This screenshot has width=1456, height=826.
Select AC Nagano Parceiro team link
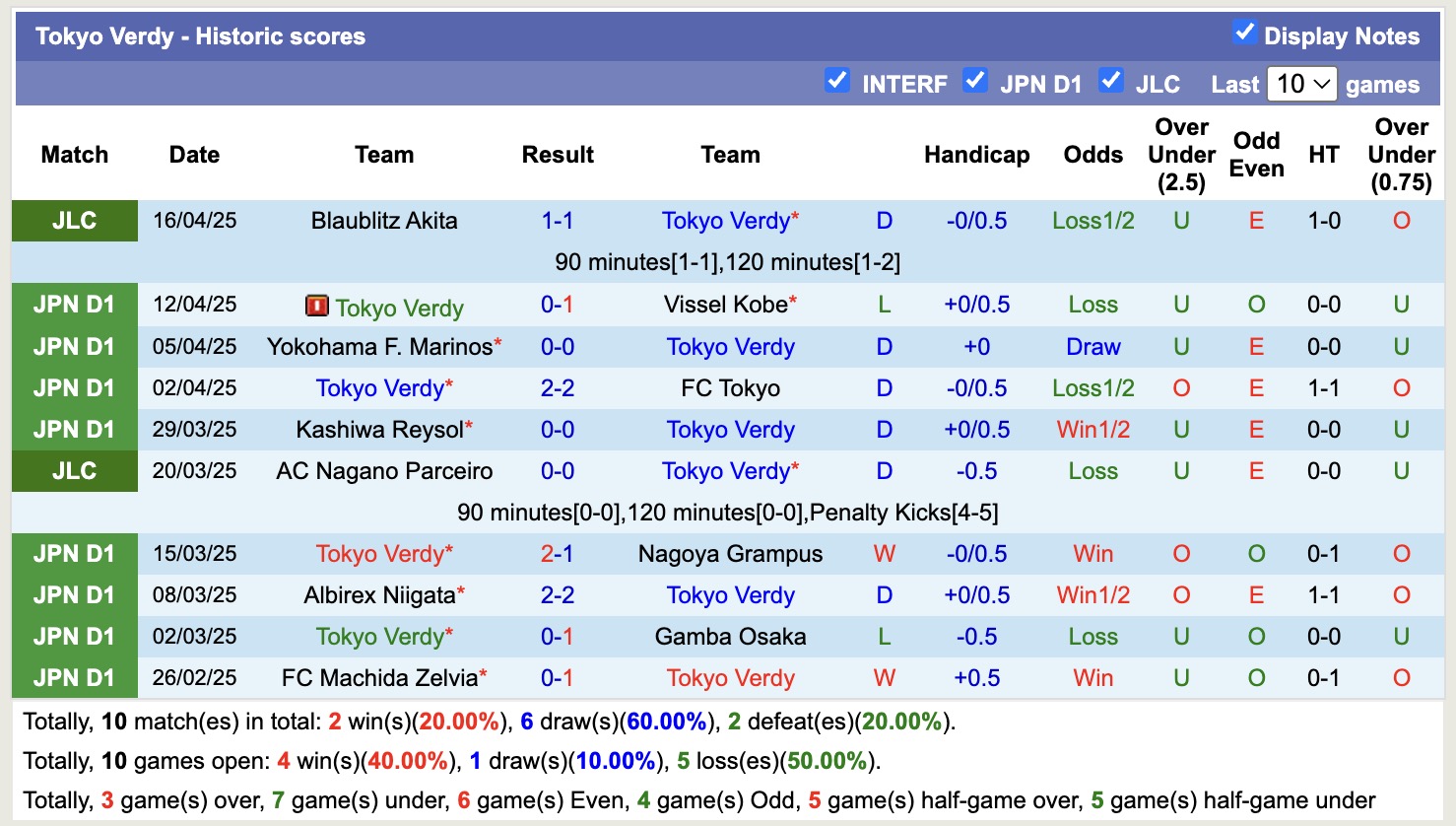384,471
